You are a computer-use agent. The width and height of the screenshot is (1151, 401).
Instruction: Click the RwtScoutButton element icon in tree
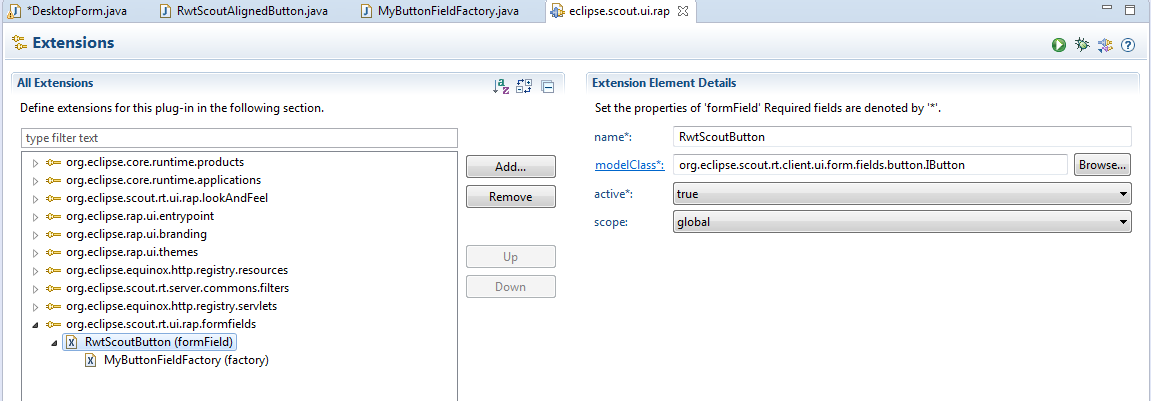click(x=71, y=342)
